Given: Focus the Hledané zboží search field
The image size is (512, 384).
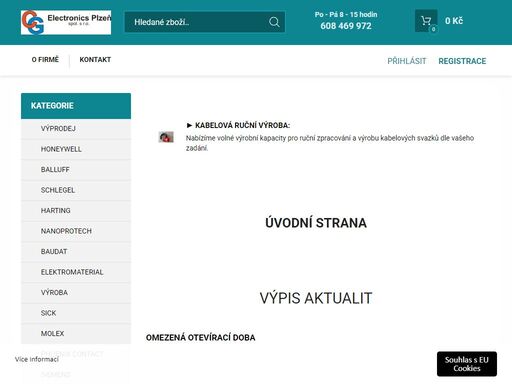Looking at the screenshot, I should tap(205, 22).
